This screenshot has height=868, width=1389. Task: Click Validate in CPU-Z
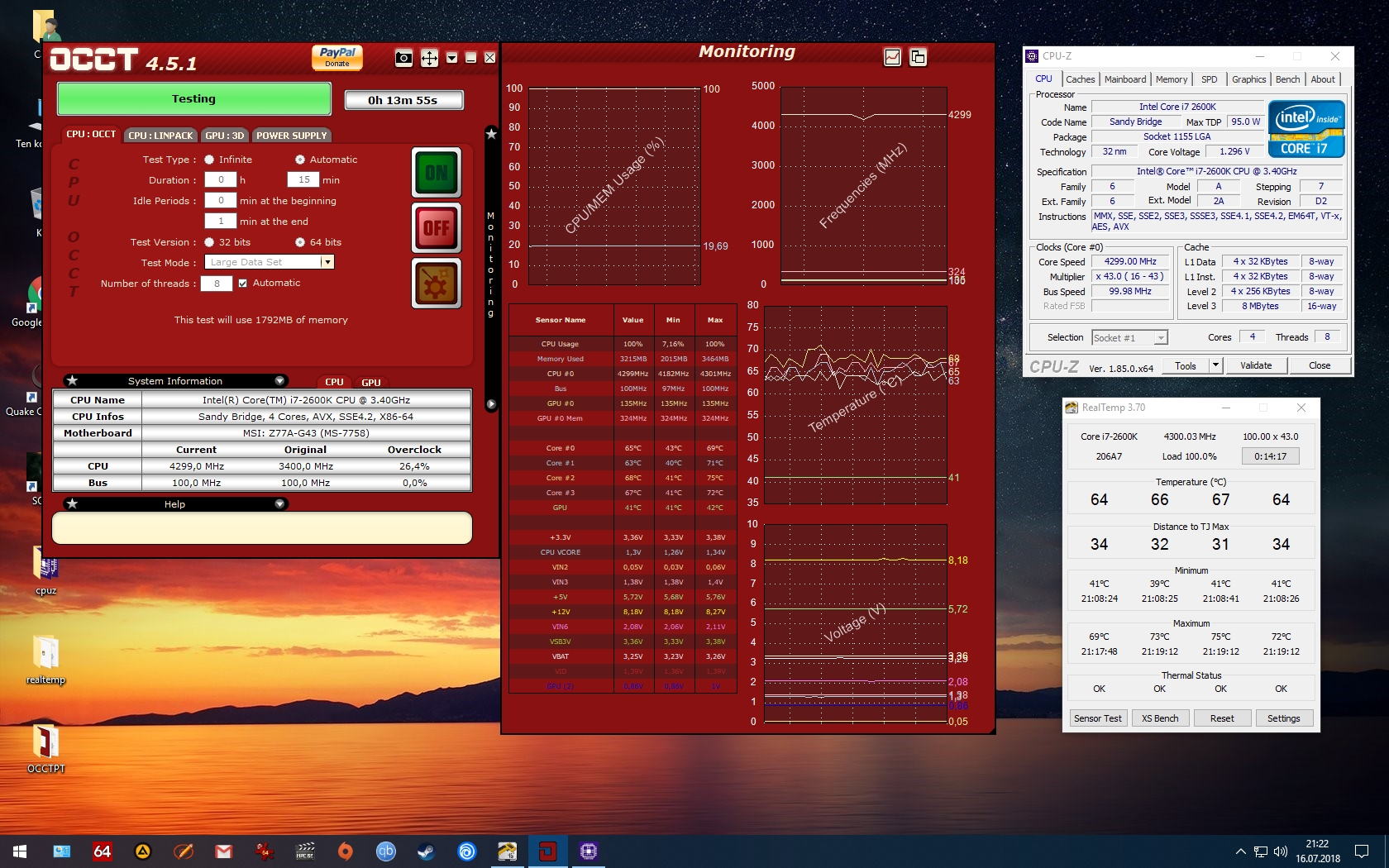(1256, 365)
